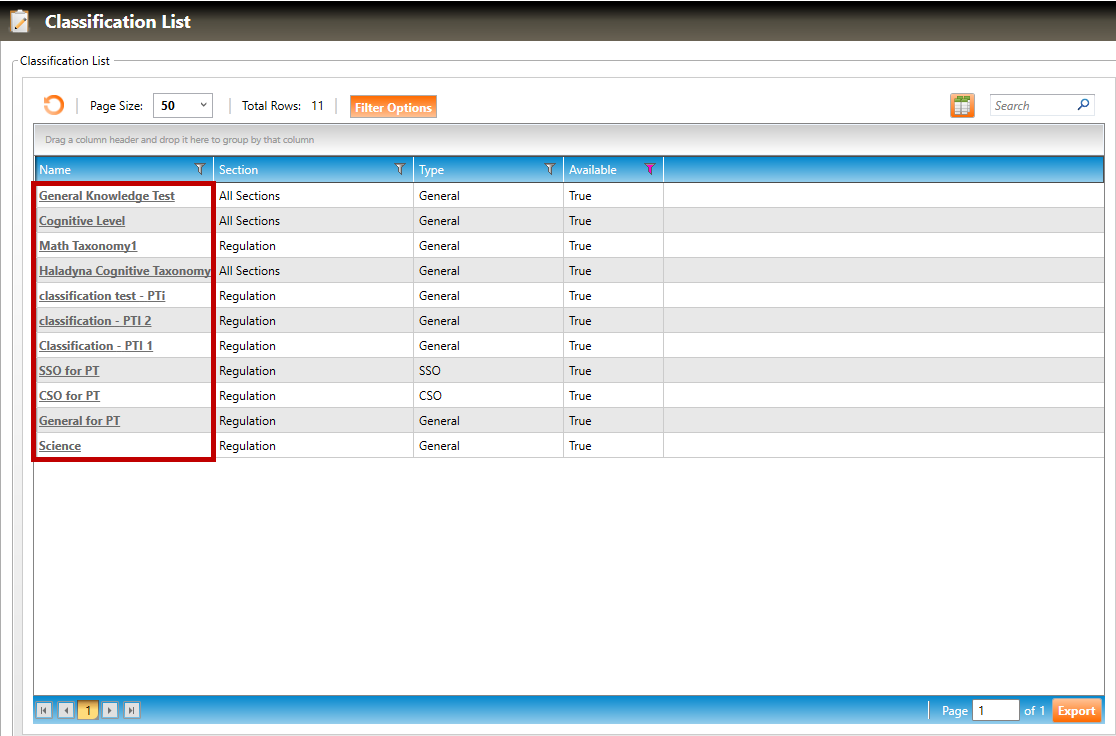The width and height of the screenshot is (1116, 736).
Task: Go to first page with pager icon
Action: (44, 710)
